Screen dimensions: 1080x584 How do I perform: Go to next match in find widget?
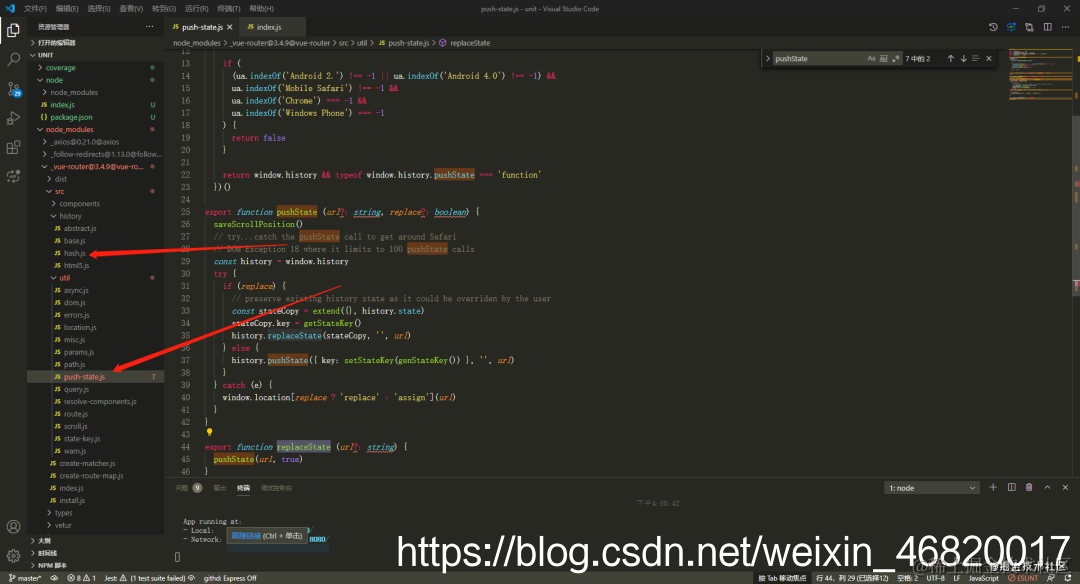tap(963, 59)
